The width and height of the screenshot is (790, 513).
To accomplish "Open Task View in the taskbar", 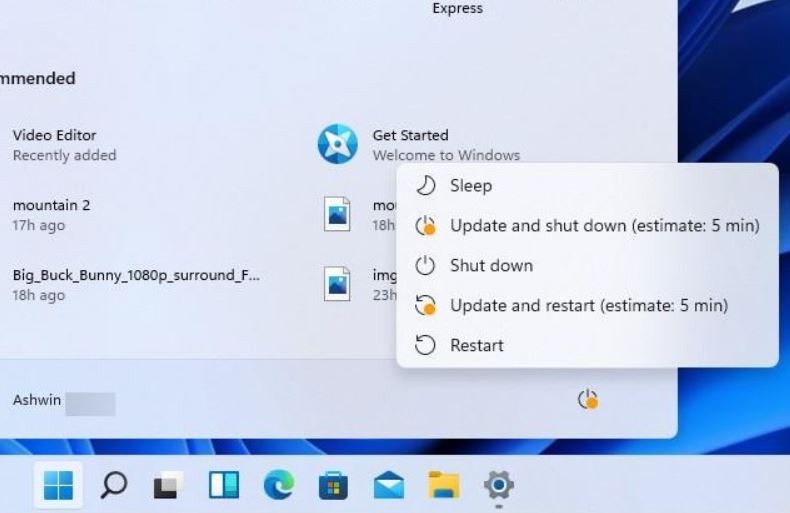I will pos(168,485).
